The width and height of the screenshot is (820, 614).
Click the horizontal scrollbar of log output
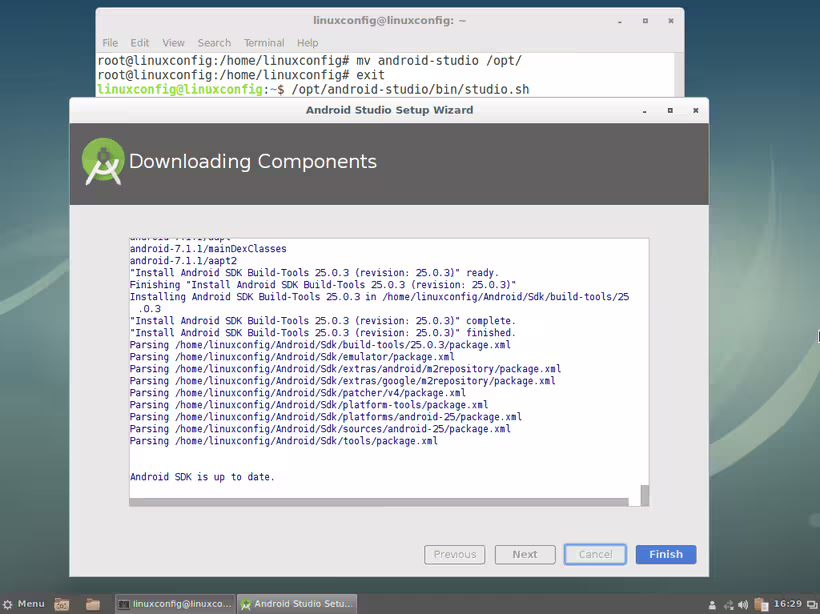pyautogui.click(x=379, y=502)
